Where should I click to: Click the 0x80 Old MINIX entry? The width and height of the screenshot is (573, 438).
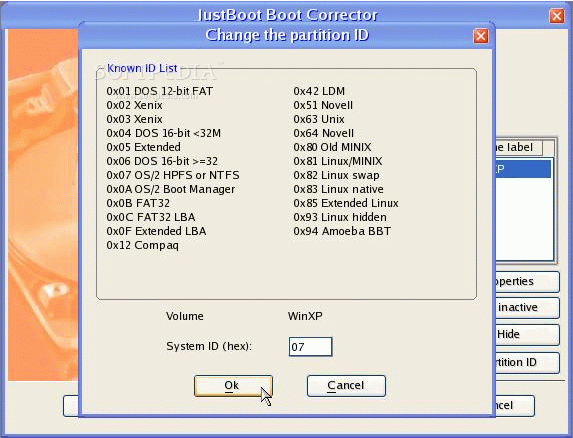(x=332, y=147)
